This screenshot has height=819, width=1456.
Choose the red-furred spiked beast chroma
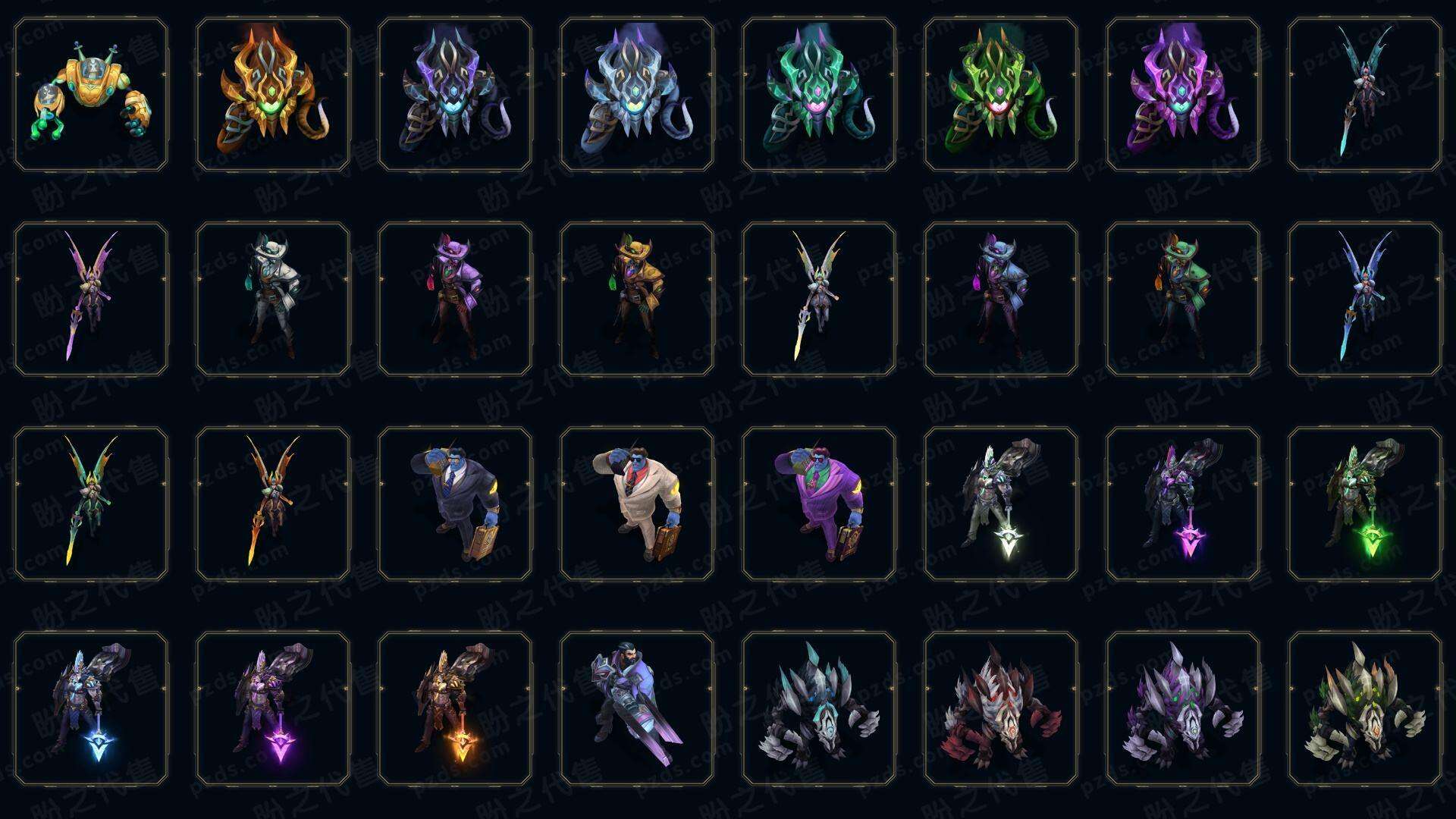(x=1001, y=708)
